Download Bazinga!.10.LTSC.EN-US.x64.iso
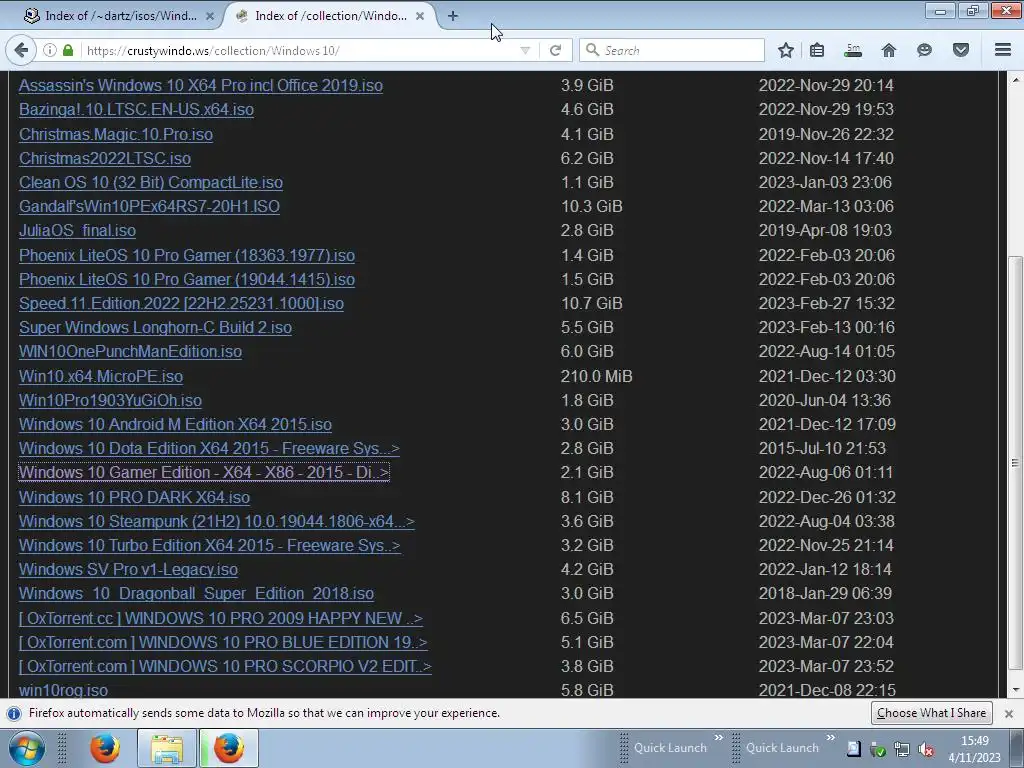Screen dimensions: 1024x768 click(x=136, y=110)
